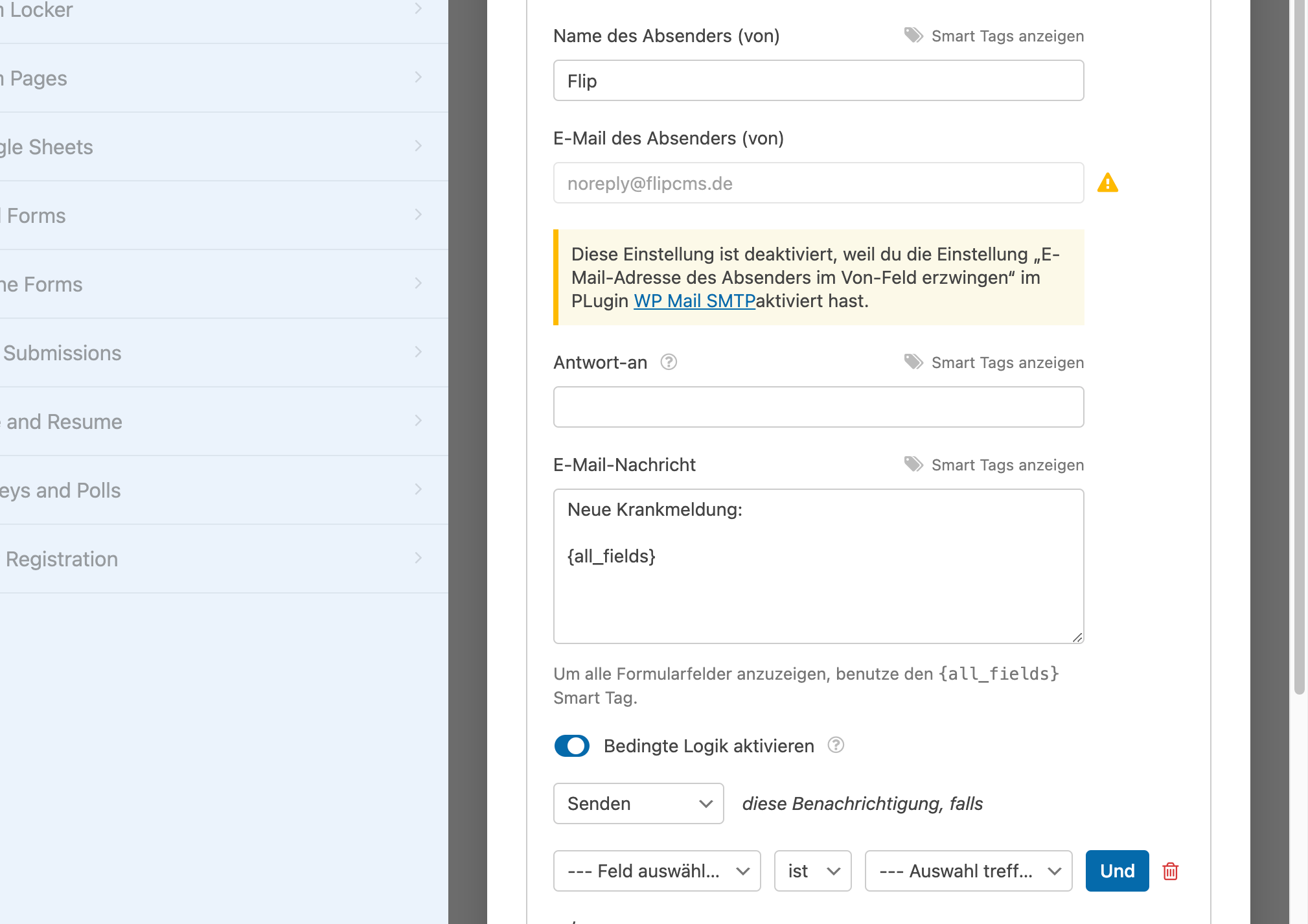
Task: Click Smart Tags anzeigen for E-Mail-Nachricht
Action: 1007,465
